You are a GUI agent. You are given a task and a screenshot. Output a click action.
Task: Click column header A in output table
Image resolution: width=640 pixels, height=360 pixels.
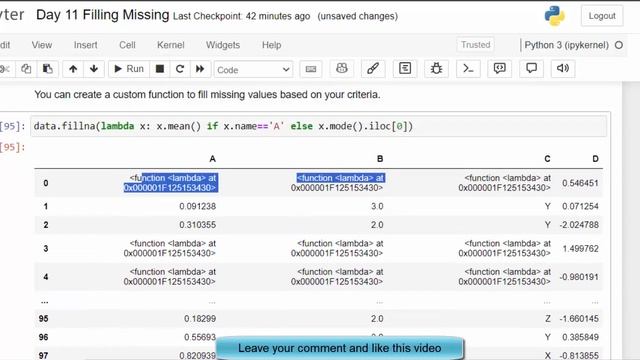(x=212, y=159)
